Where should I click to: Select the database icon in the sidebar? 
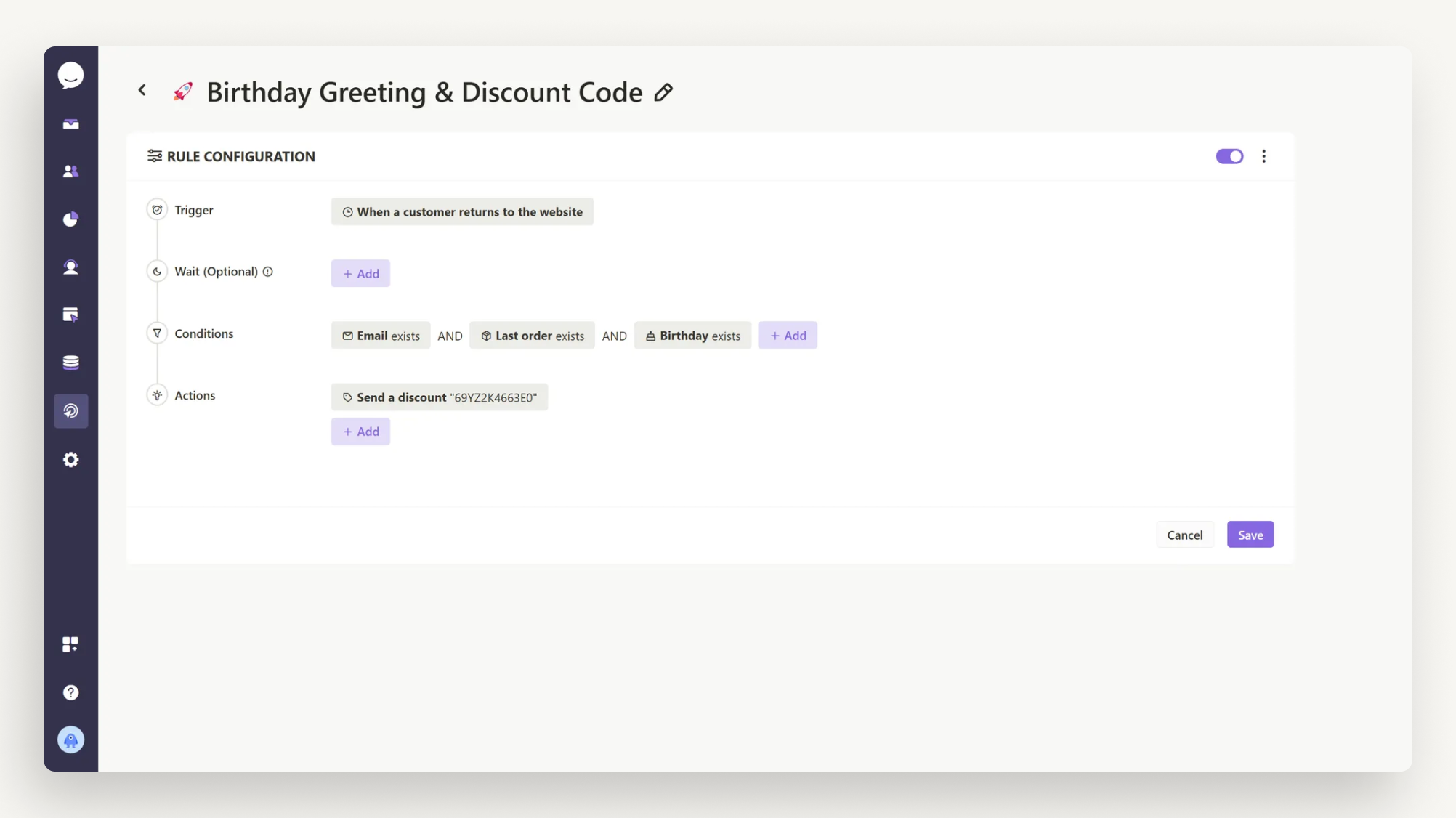tap(70, 362)
